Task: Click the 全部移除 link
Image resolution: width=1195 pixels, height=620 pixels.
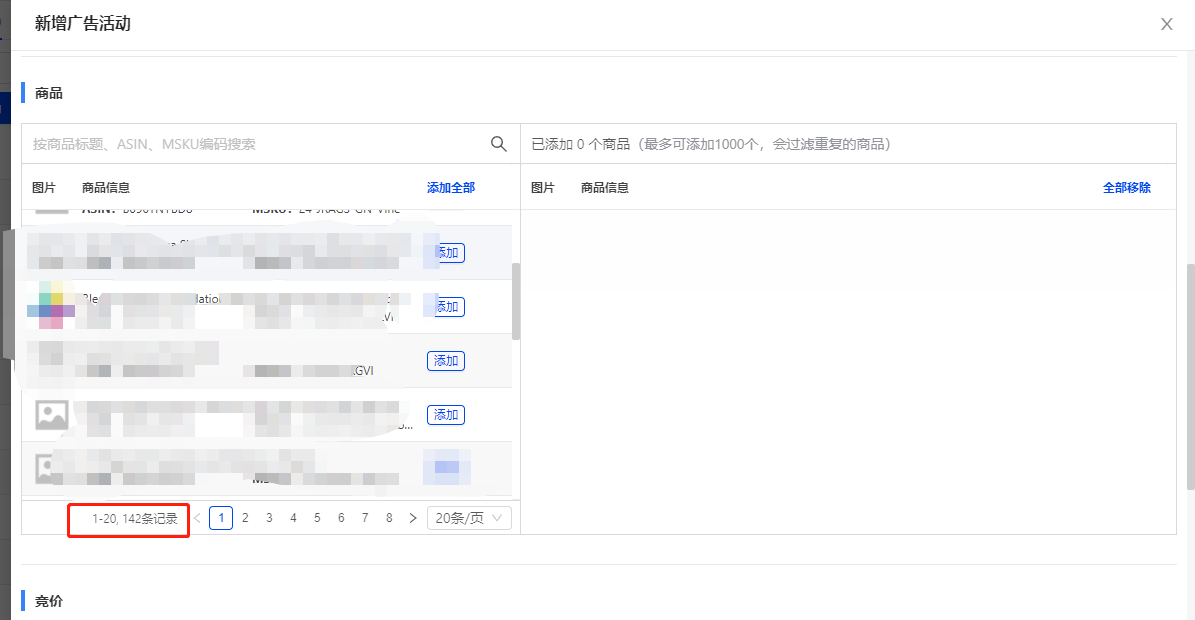Action: (x=1126, y=187)
